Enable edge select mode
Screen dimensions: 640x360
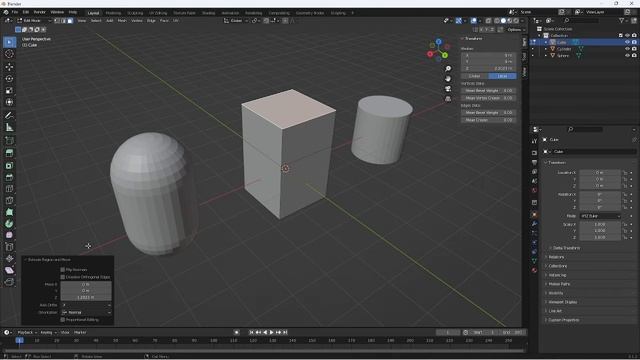[64, 20]
